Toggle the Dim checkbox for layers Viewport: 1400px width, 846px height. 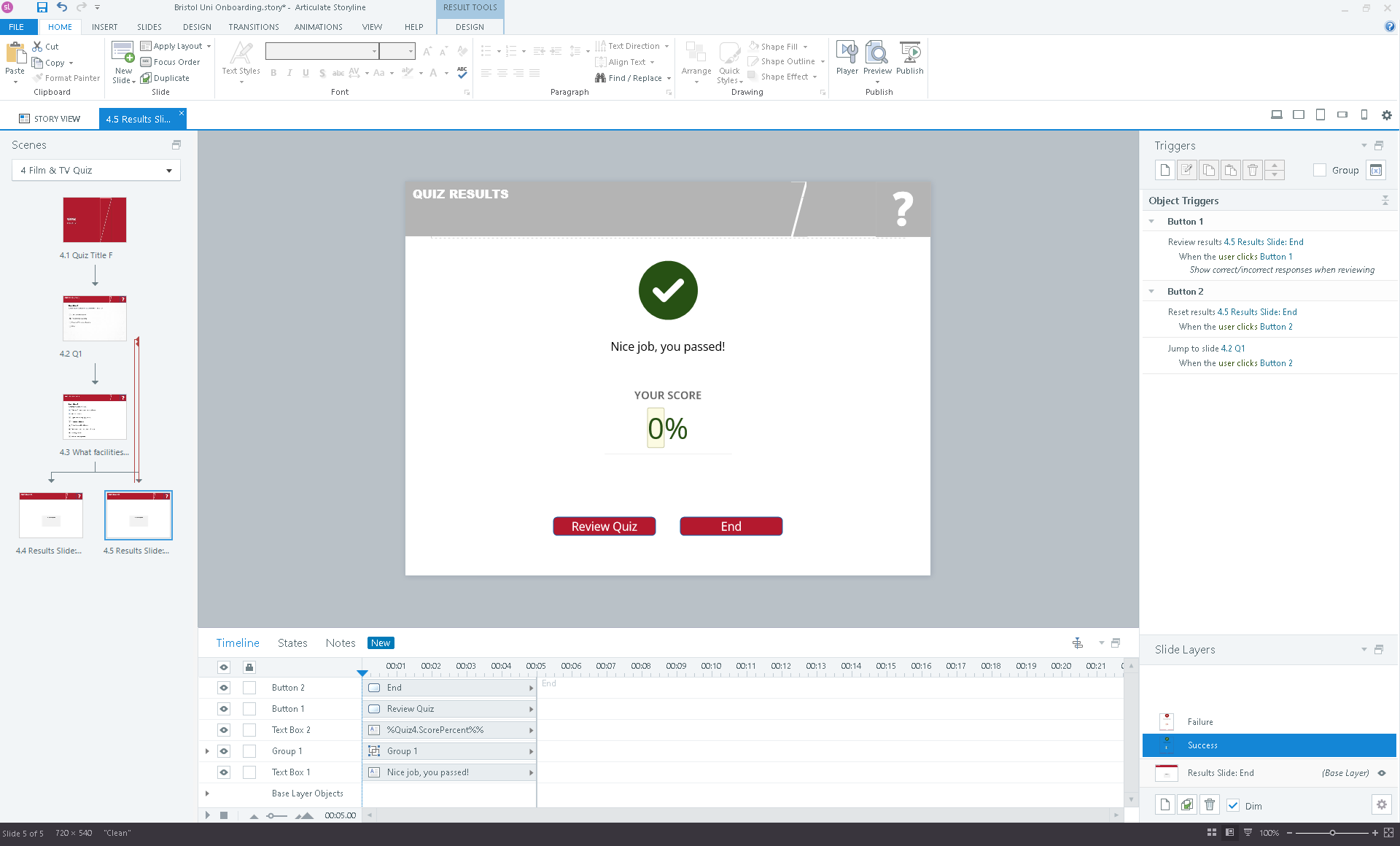[x=1233, y=806]
